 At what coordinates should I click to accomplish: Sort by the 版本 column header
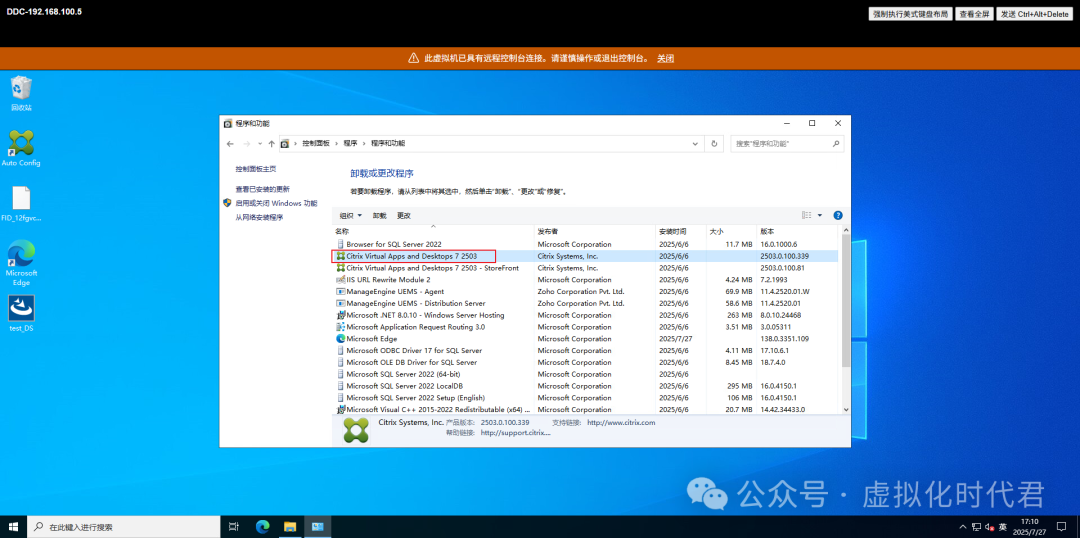click(798, 231)
